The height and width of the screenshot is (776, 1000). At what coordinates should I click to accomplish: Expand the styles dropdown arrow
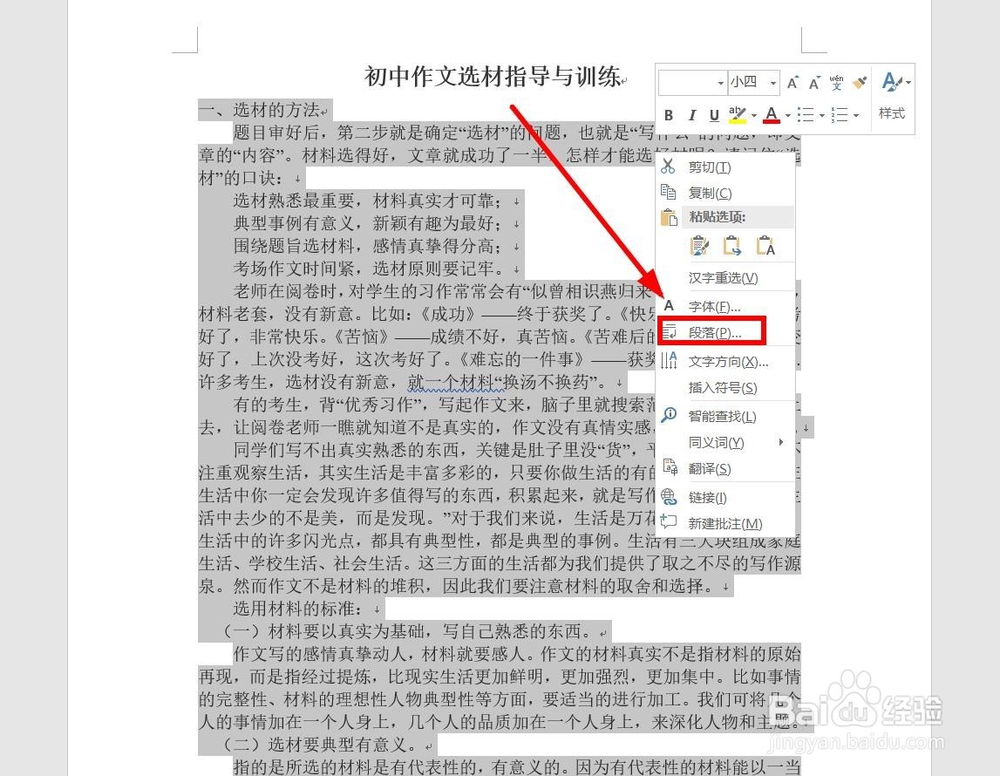908,82
